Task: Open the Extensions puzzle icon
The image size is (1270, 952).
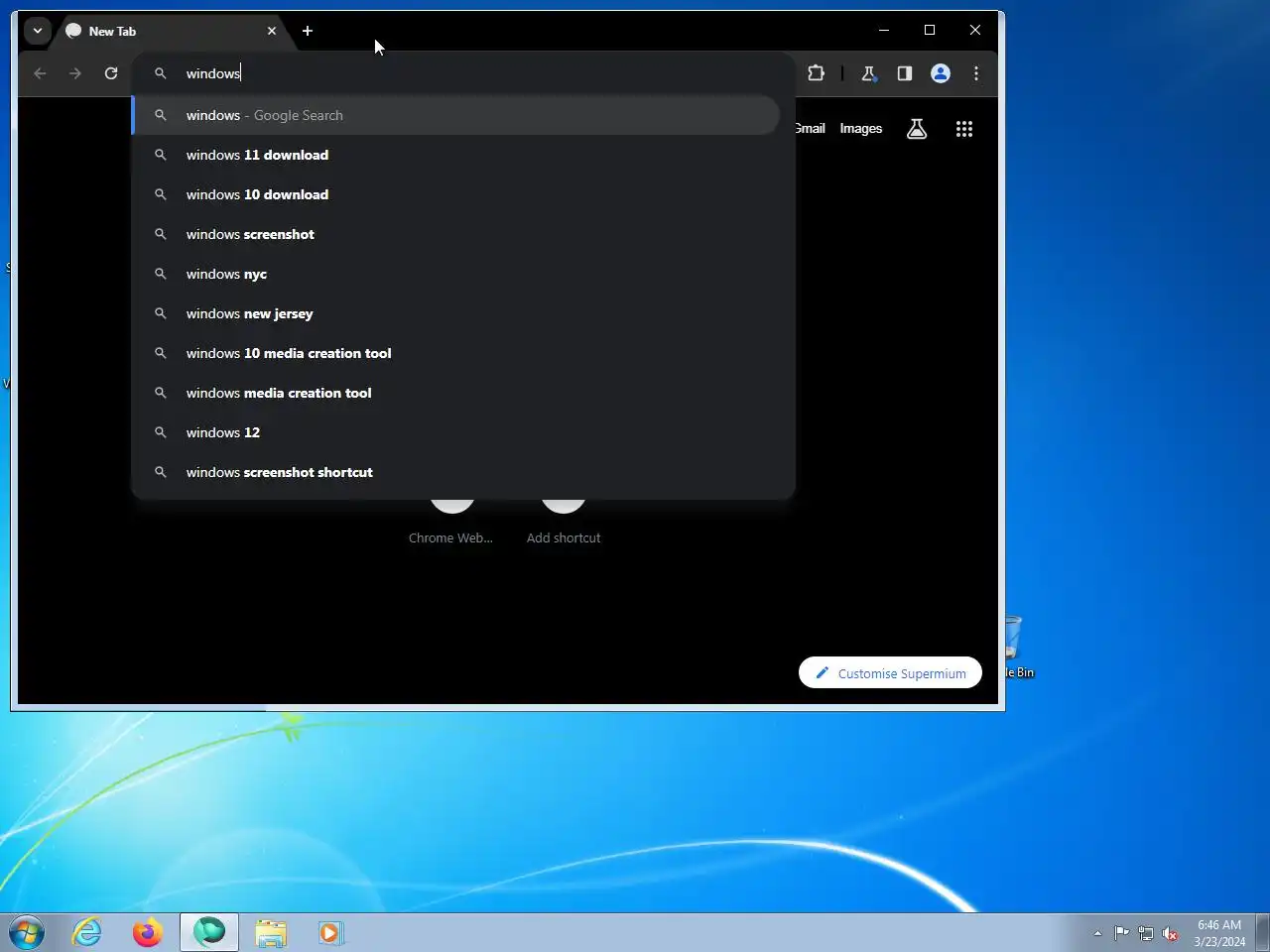Action: pyautogui.click(x=817, y=73)
